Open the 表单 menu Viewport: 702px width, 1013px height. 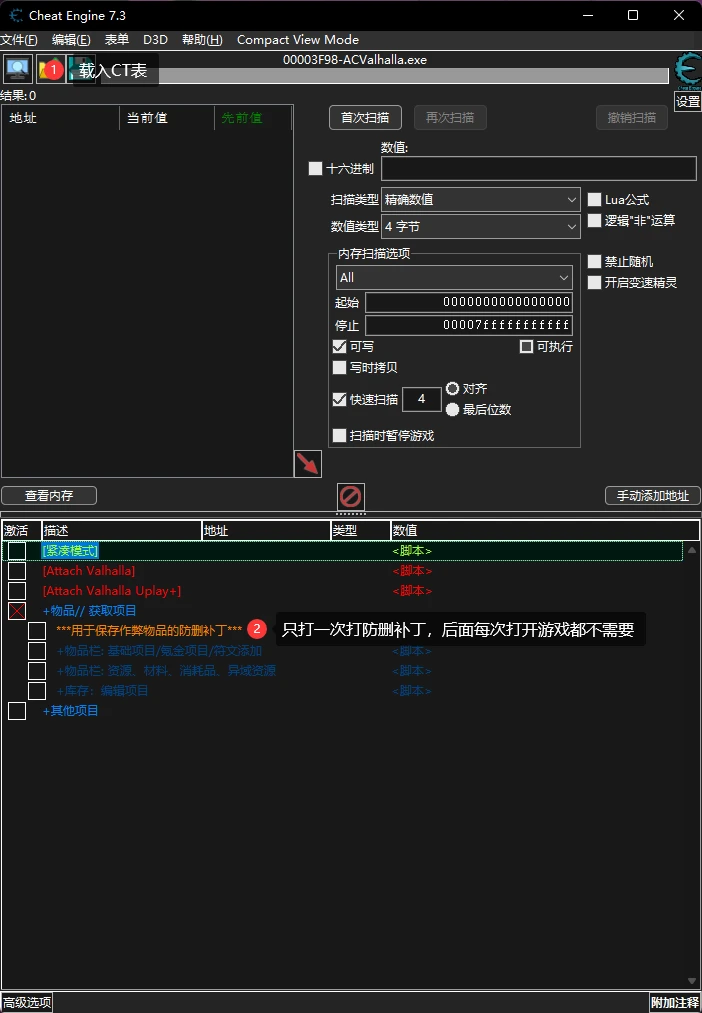117,39
